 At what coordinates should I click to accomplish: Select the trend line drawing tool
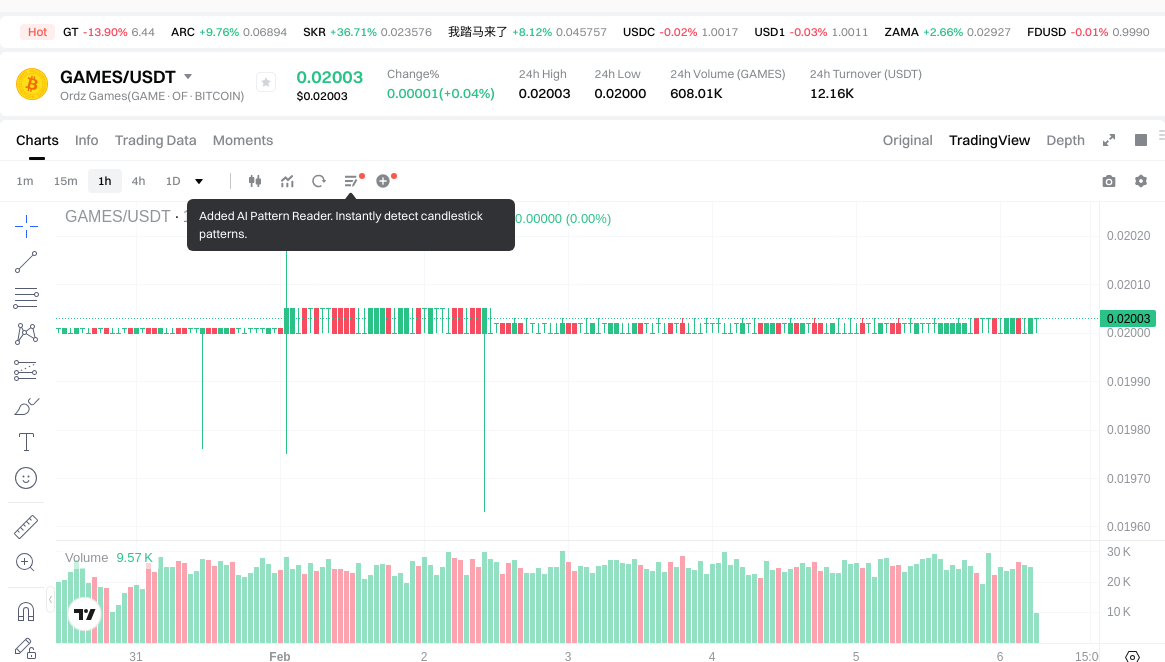click(26, 262)
